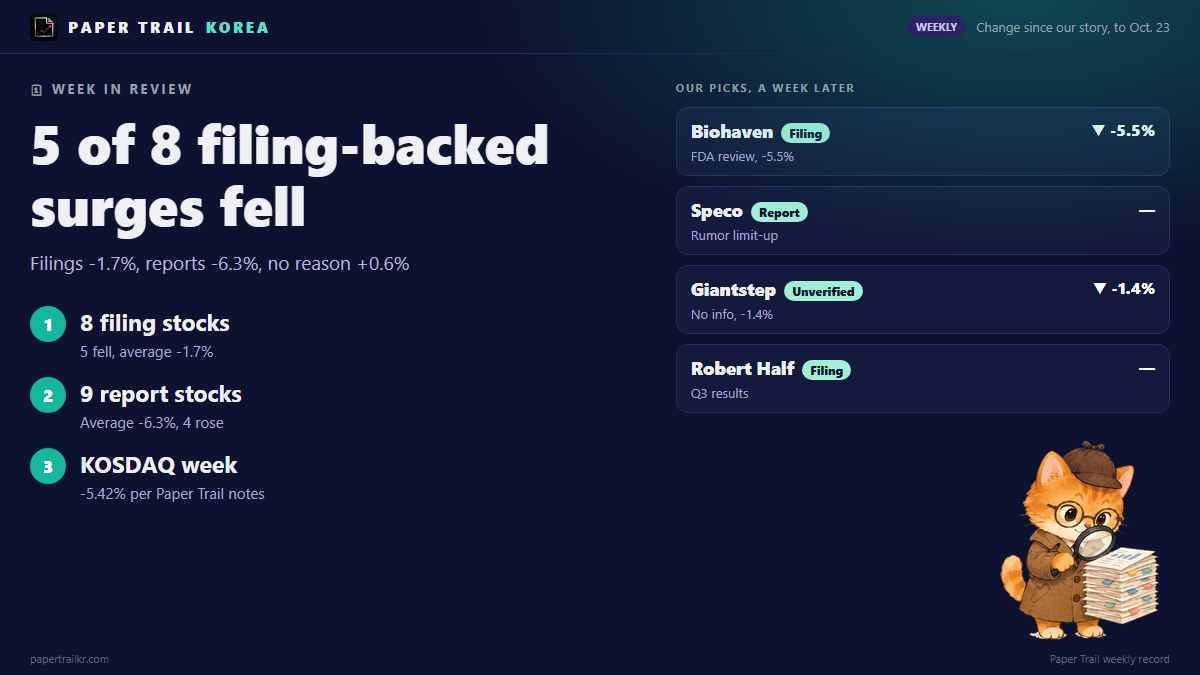The image size is (1200, 675).
Task: Click the detective cat mascot illustration
Action: [x=1080, y=541]
